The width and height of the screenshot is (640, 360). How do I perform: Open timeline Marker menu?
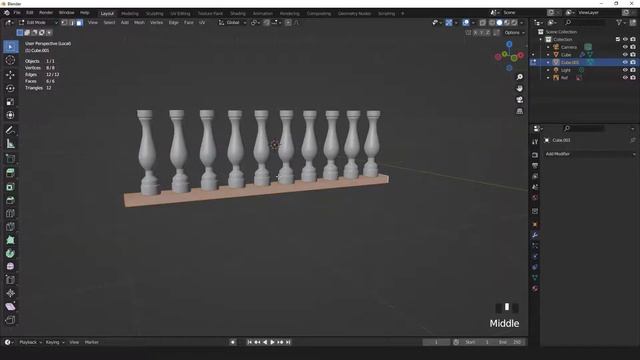[x=91, y=342]
